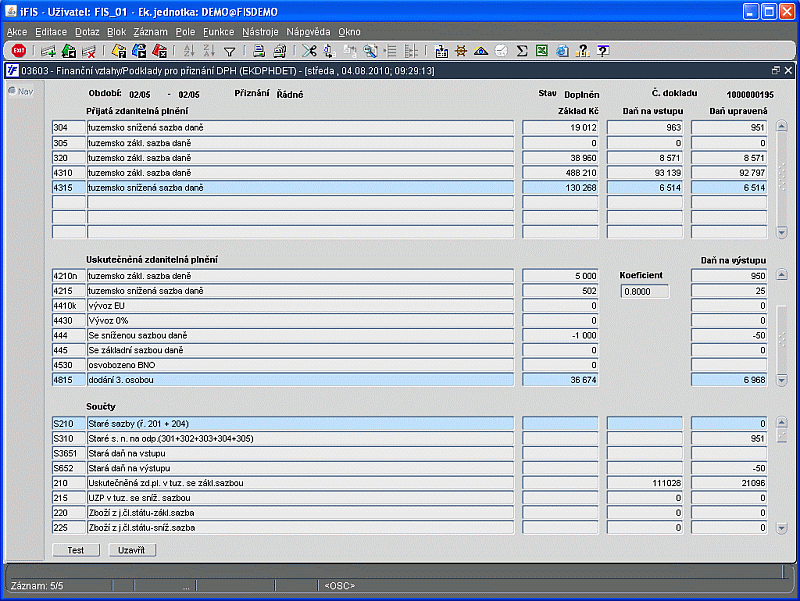Restore the inner EKDPHDET form window
Image resolution: width=800 pixels, height=601 pixels.
(776, 70)
